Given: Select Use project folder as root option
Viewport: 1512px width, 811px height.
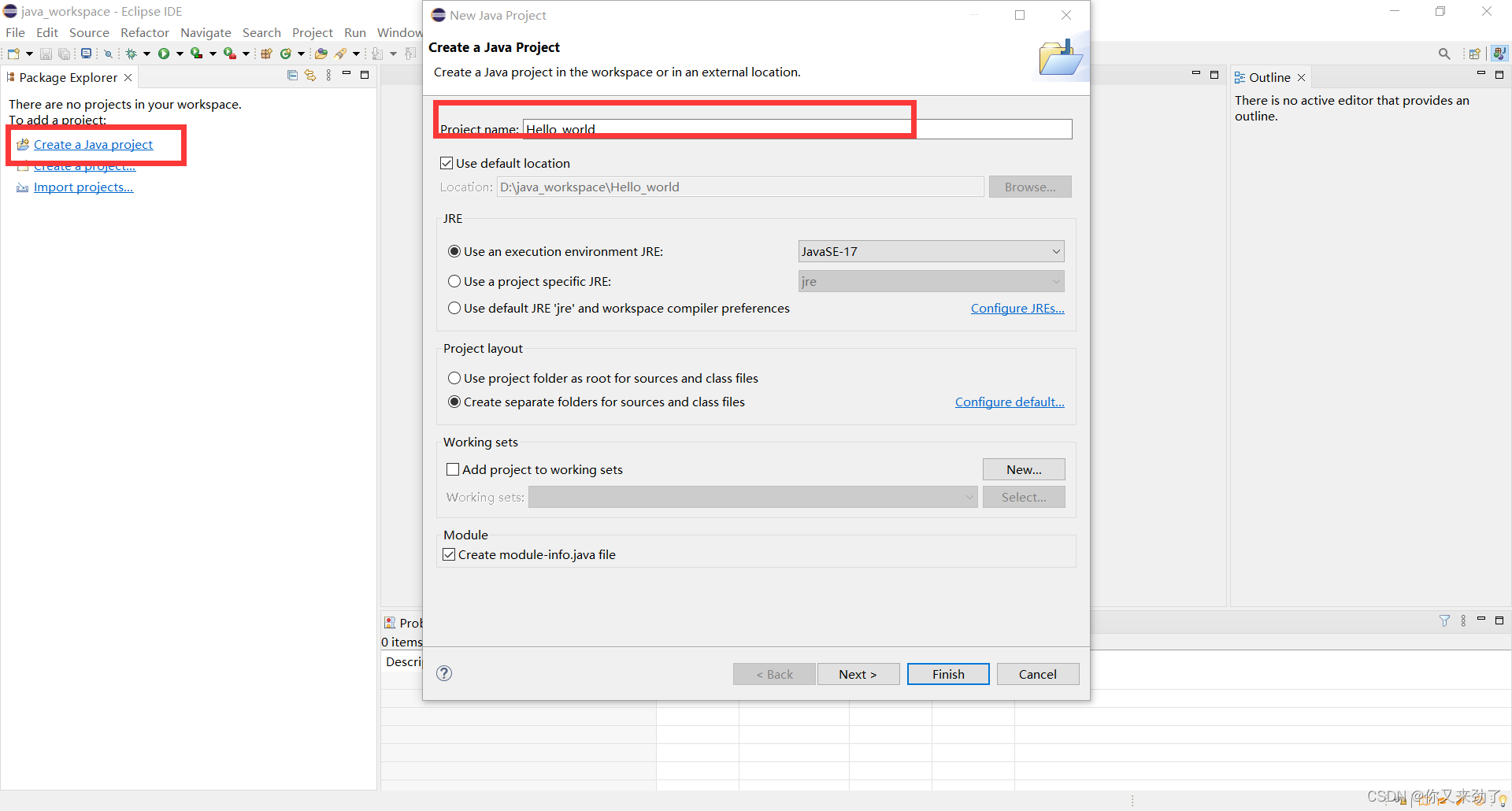Looking at the screenshot, I should click(x=454, y=378).
